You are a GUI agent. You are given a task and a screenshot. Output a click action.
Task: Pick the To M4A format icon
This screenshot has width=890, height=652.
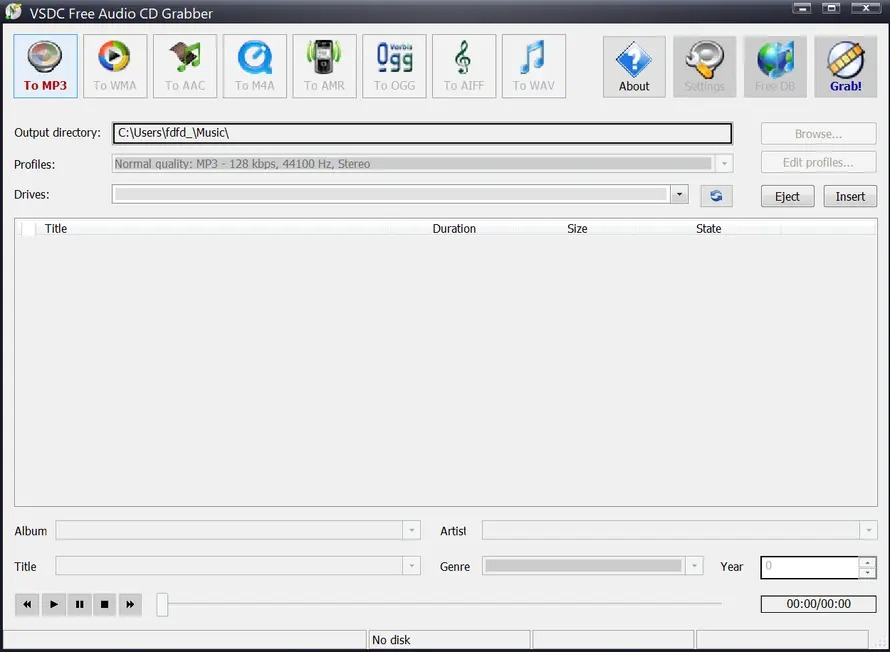255,66
